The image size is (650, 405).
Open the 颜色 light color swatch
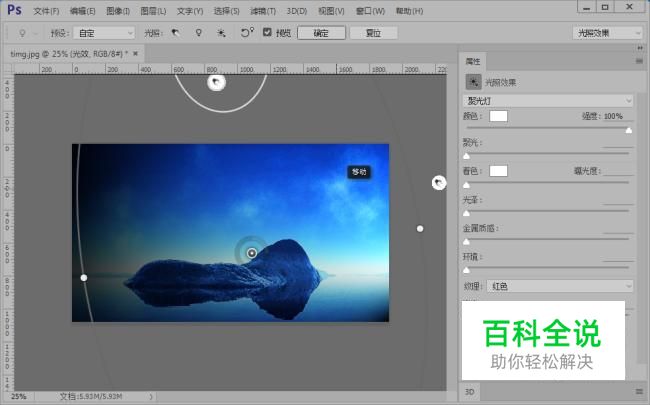[498, 116]
